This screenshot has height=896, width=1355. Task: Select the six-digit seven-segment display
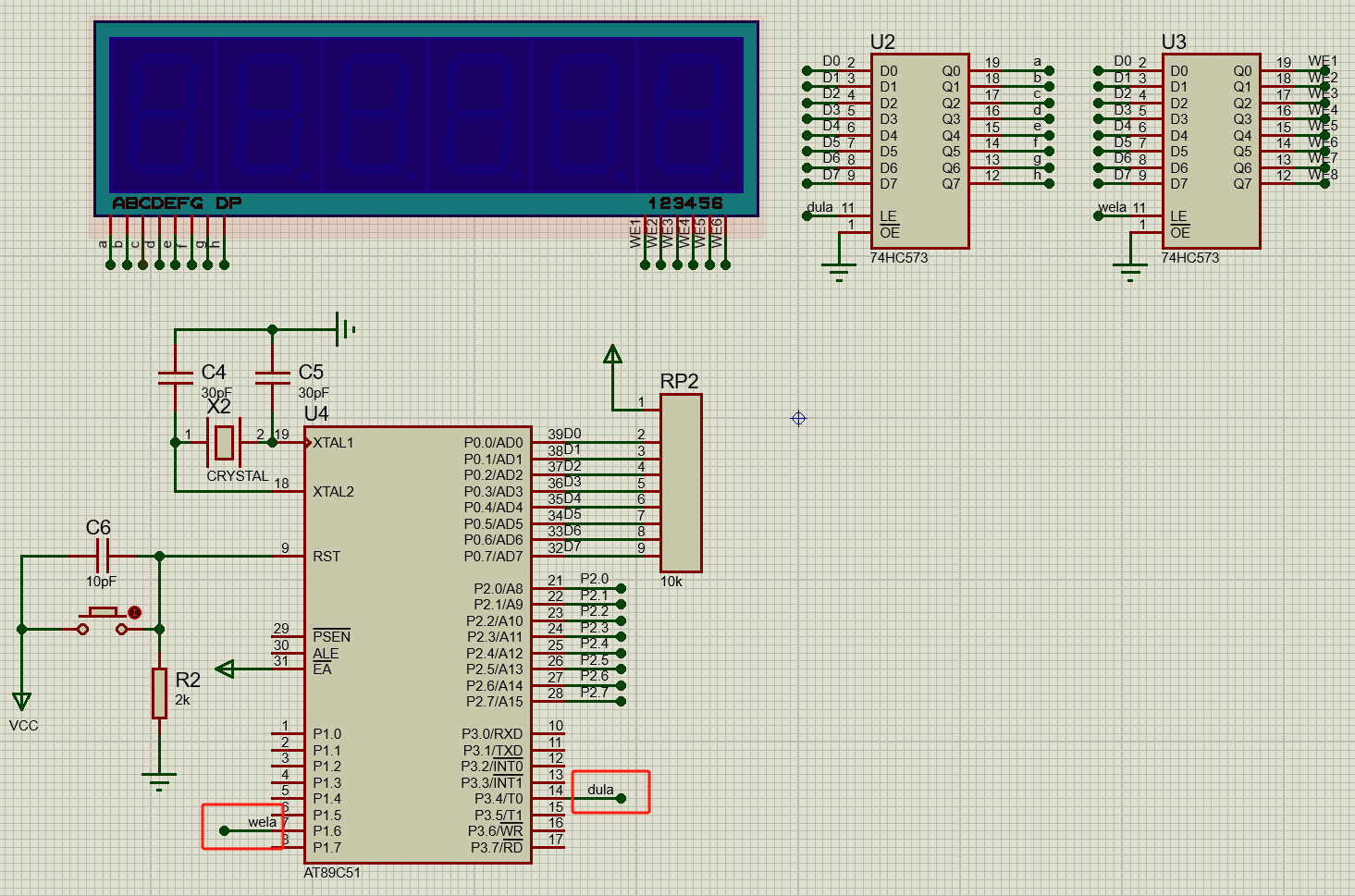click(426, 118)
